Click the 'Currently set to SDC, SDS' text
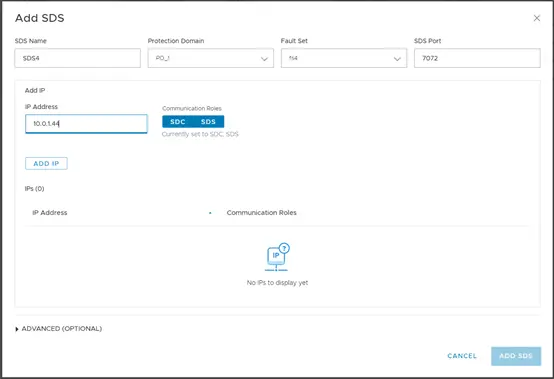The image size is (554, 379). click(x=200, y=134)
